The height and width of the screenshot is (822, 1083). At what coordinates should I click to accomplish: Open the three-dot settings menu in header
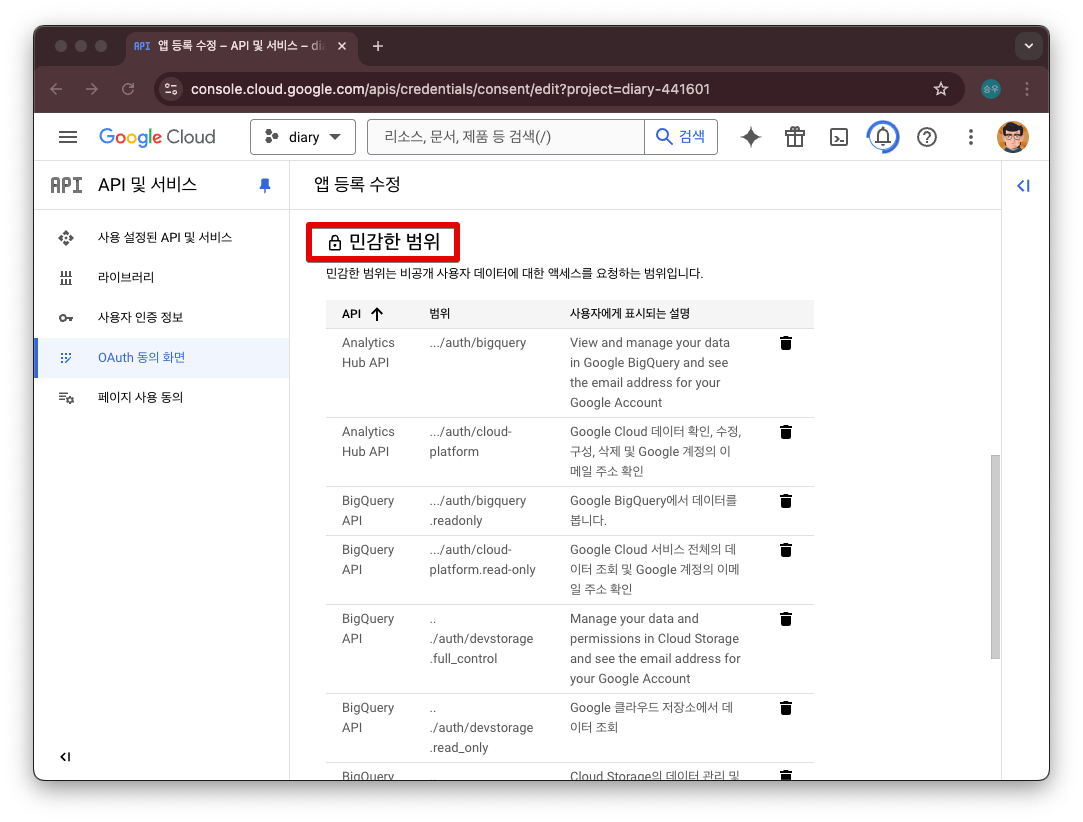click(970, 137)
